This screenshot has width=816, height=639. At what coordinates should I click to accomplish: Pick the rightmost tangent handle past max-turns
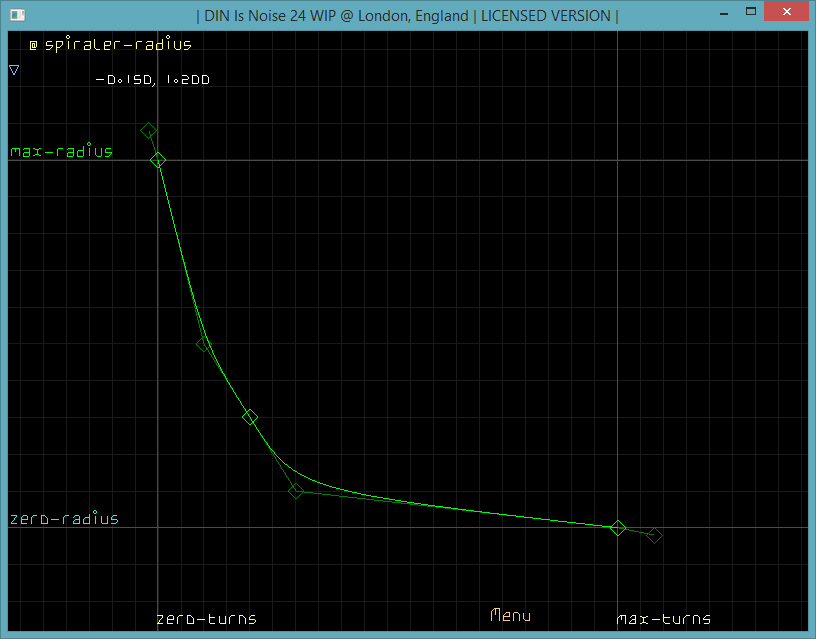[654, 535]
